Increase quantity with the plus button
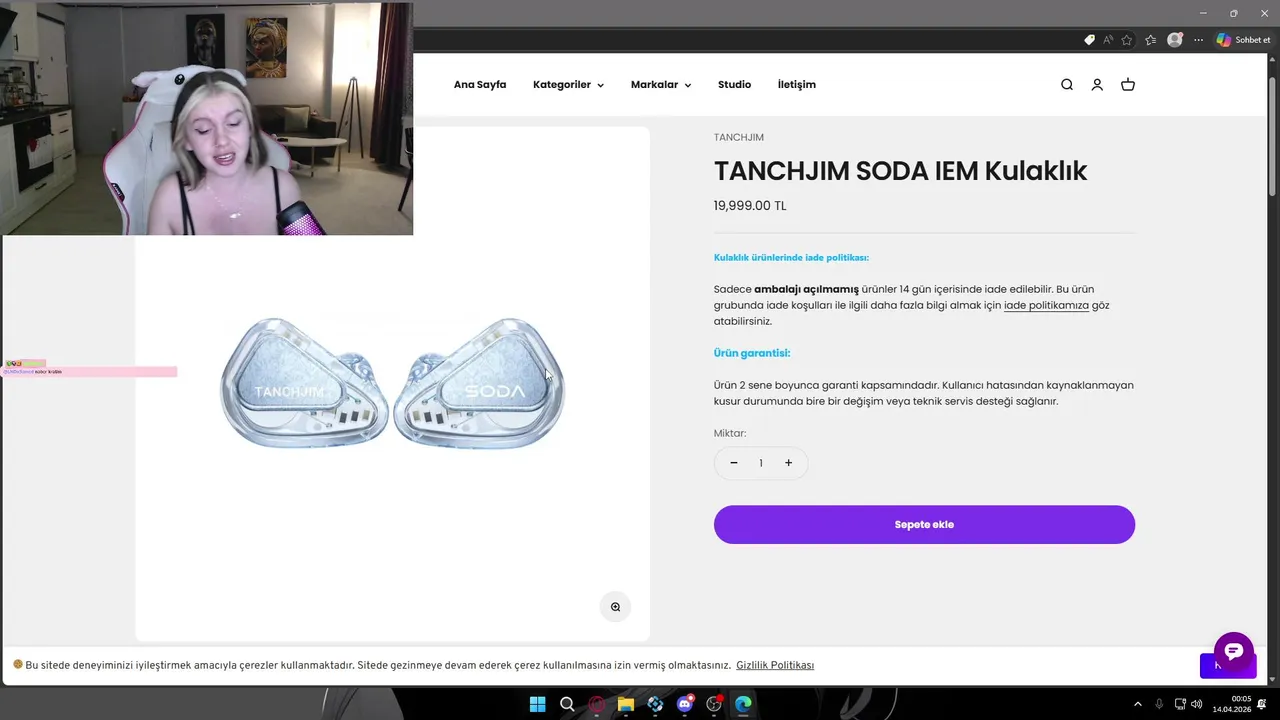Screen dimensions: 1280x720 coord(788,463)
